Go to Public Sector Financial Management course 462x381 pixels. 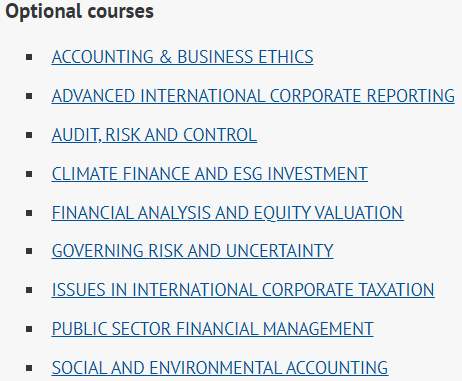[212, 329]
